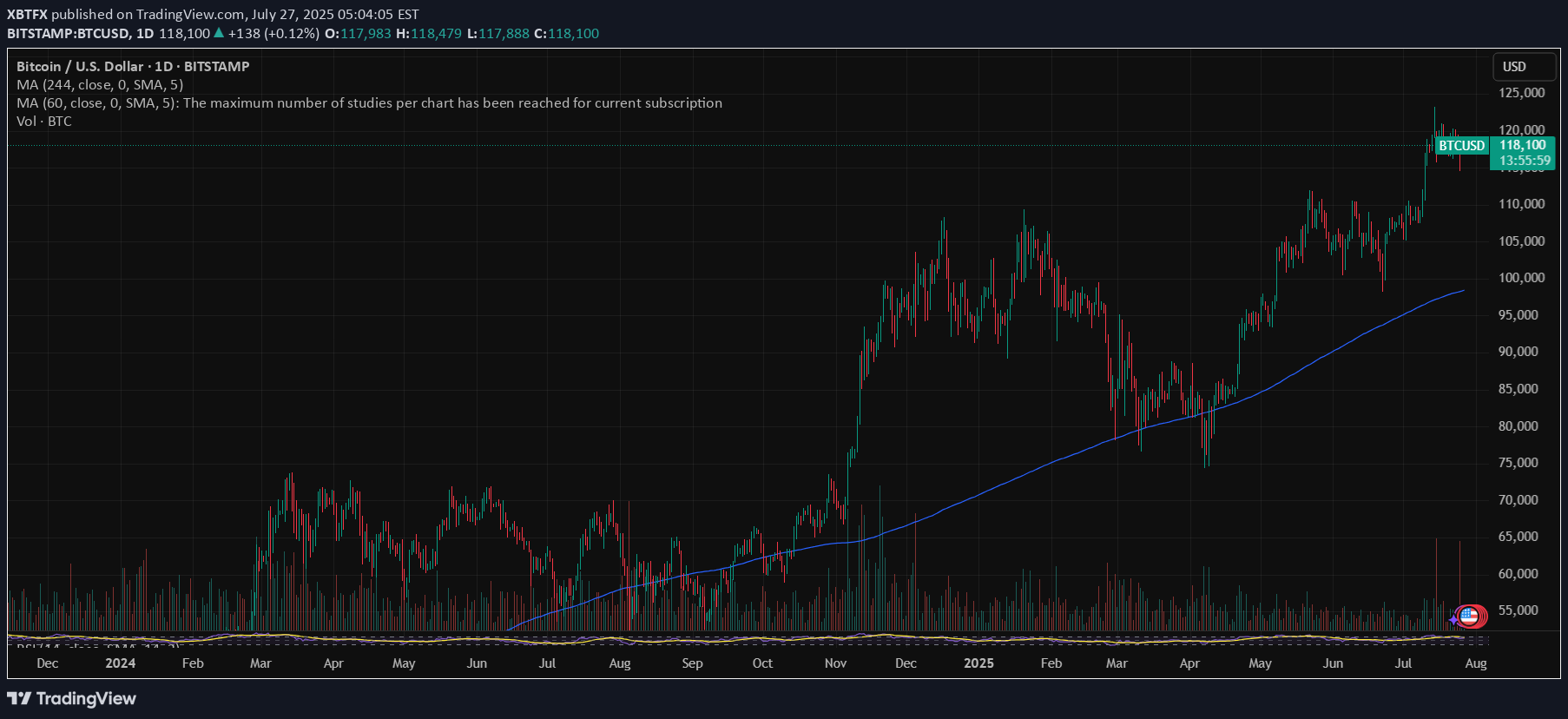Click the 13:55:59 bar countdown timer
This screenshot has width=1568, height=719.
1525,161
